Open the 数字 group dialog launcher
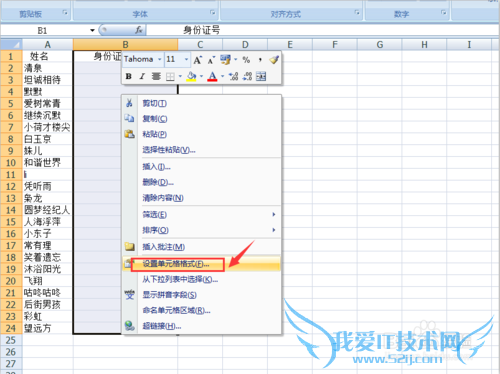The width and height of the screenshot is (500, 374). 443,13
